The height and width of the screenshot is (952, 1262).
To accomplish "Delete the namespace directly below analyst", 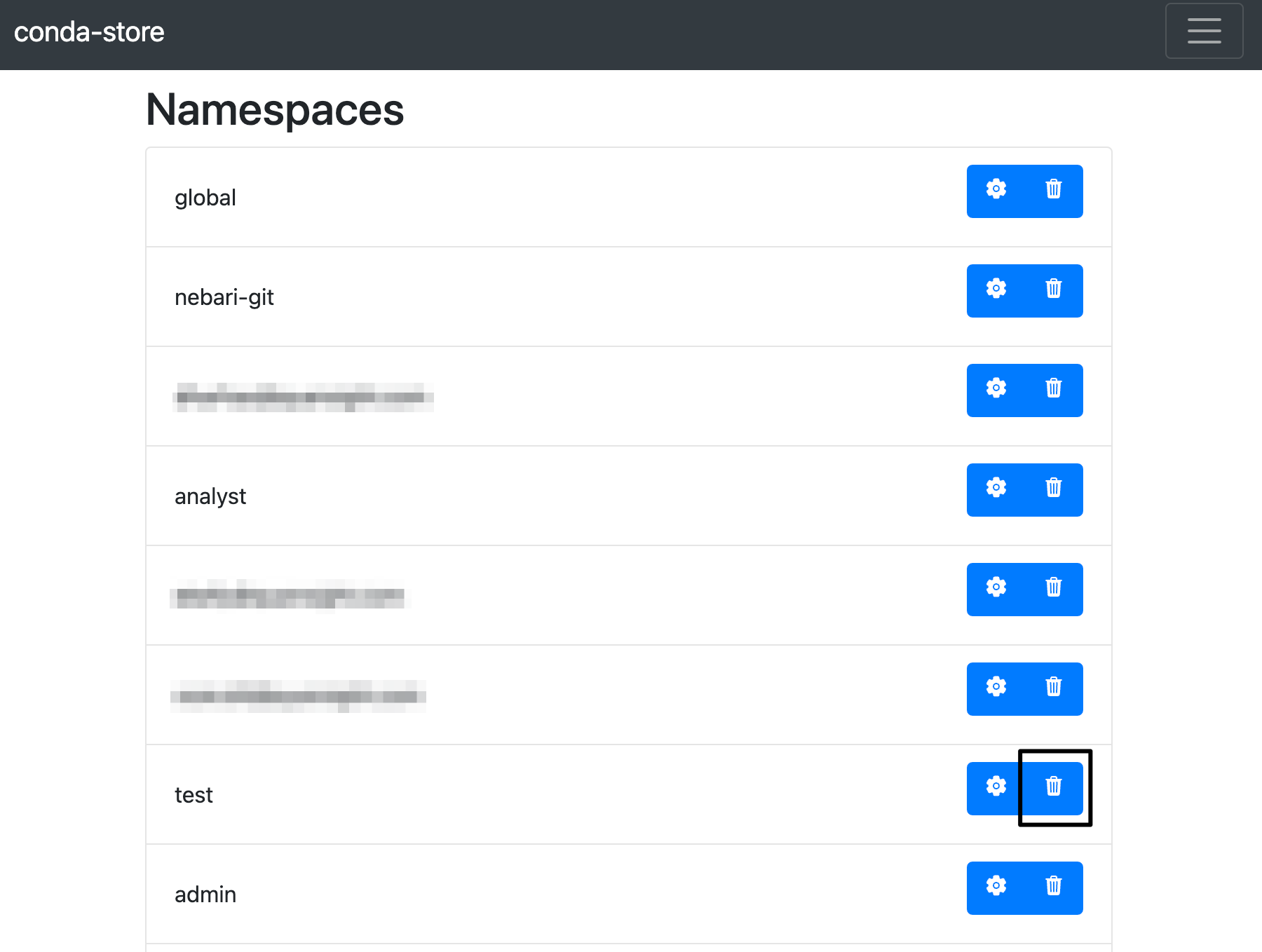I will tap(1053, 589).
